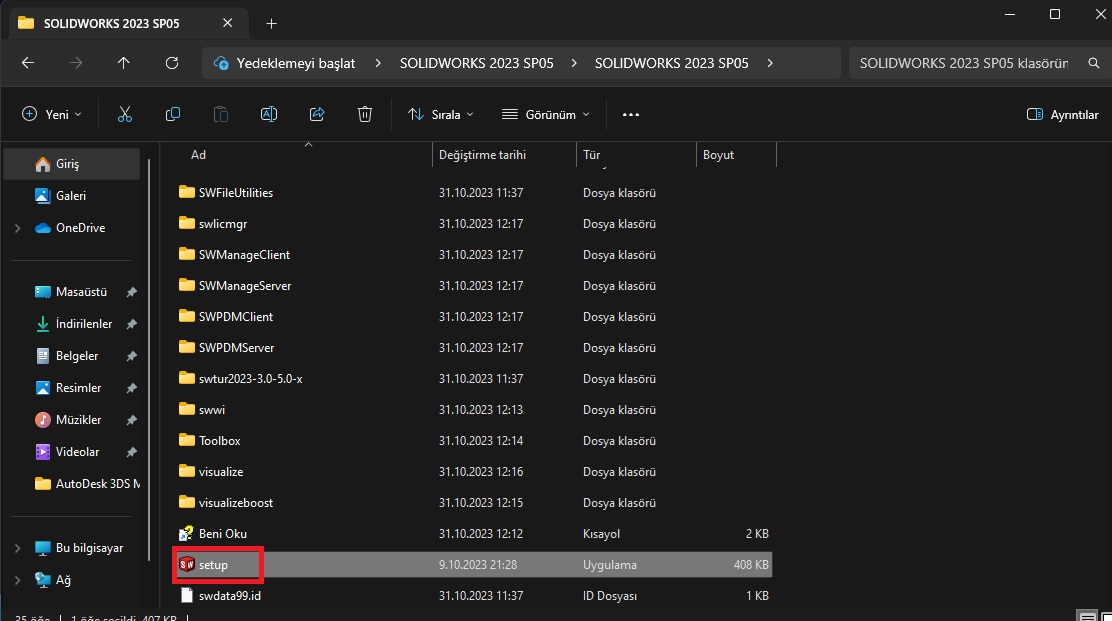
Task: Click Yedeklemeyi başlat in address bar
Action: coord(295,63)
